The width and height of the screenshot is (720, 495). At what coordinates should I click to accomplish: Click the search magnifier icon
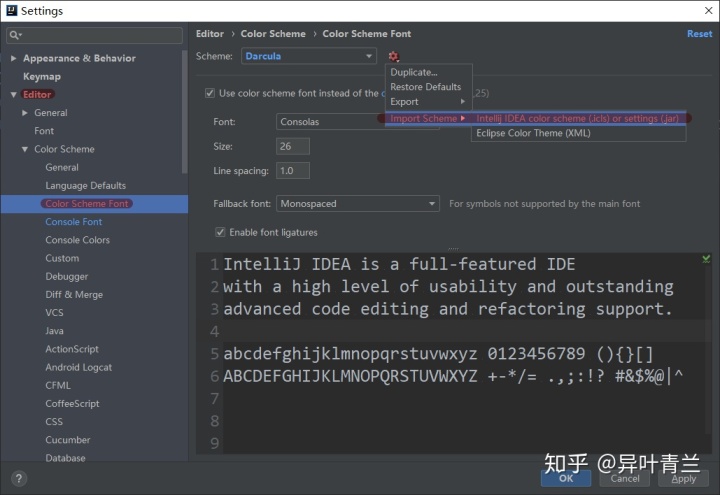[x=15, y=35]
